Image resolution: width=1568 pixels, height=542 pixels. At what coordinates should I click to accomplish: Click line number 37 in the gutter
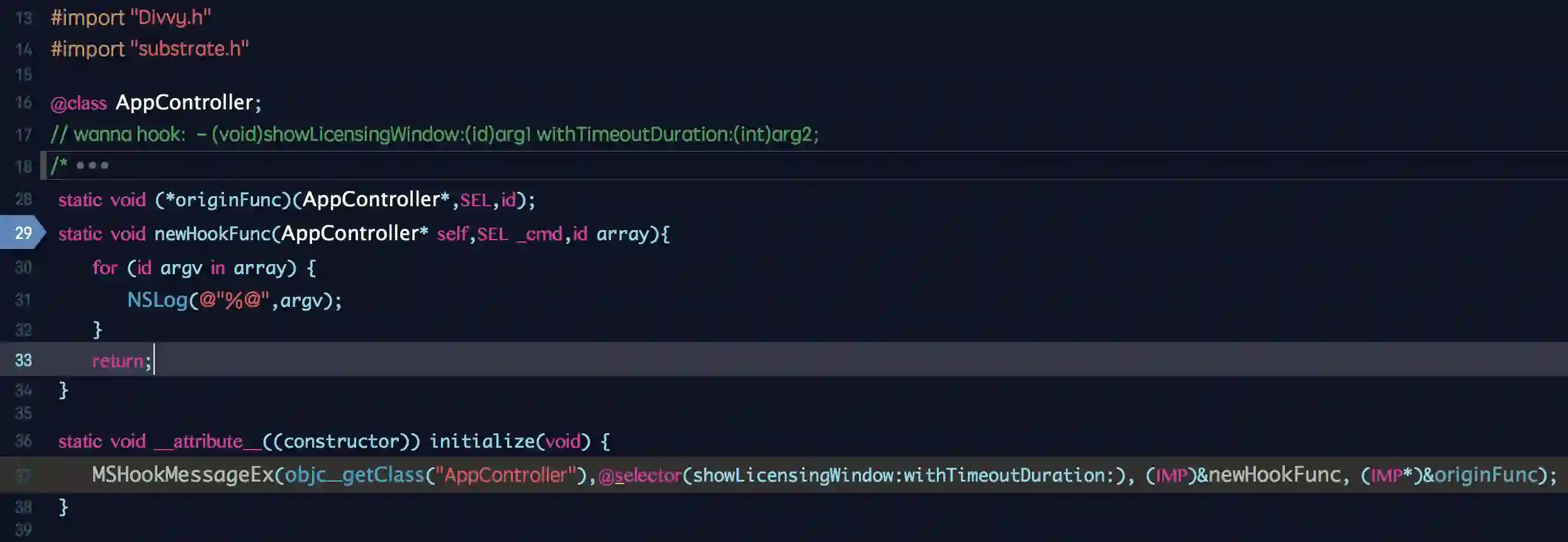coord(23,475)
